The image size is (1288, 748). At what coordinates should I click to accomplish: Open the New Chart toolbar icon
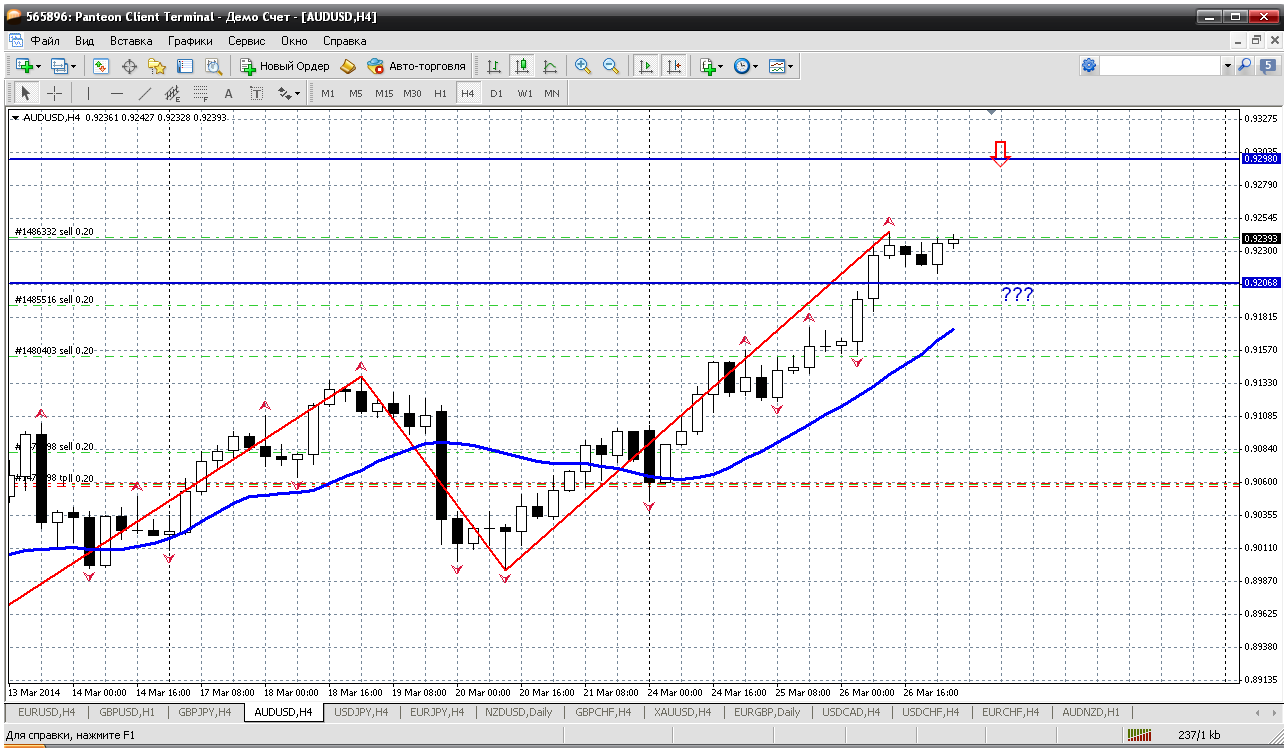(24, 66)
